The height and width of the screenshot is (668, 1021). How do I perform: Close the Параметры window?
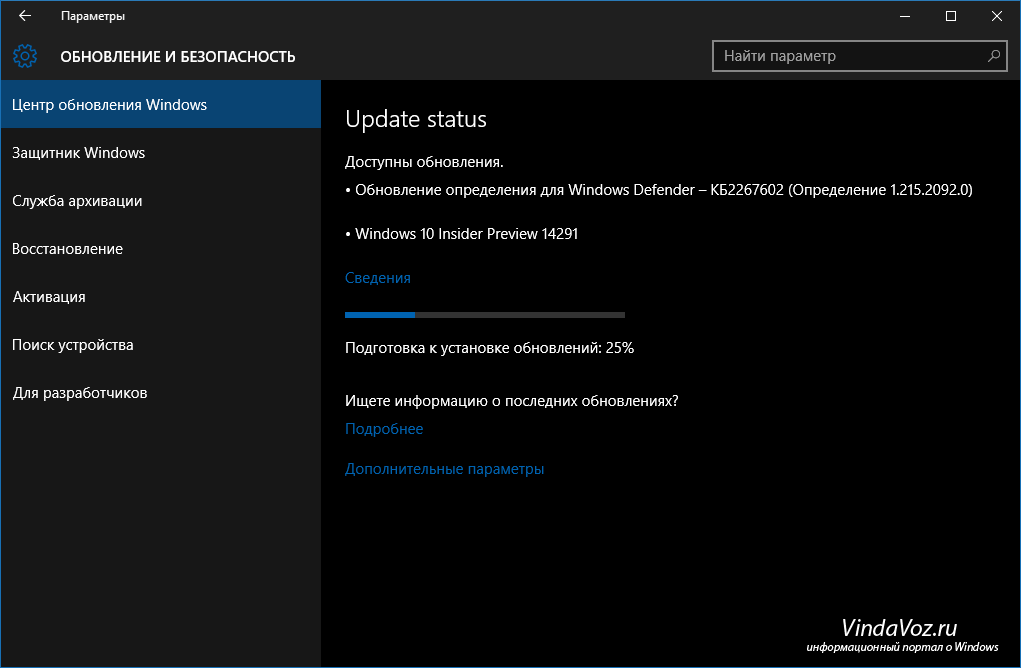(x=996, y=16)
